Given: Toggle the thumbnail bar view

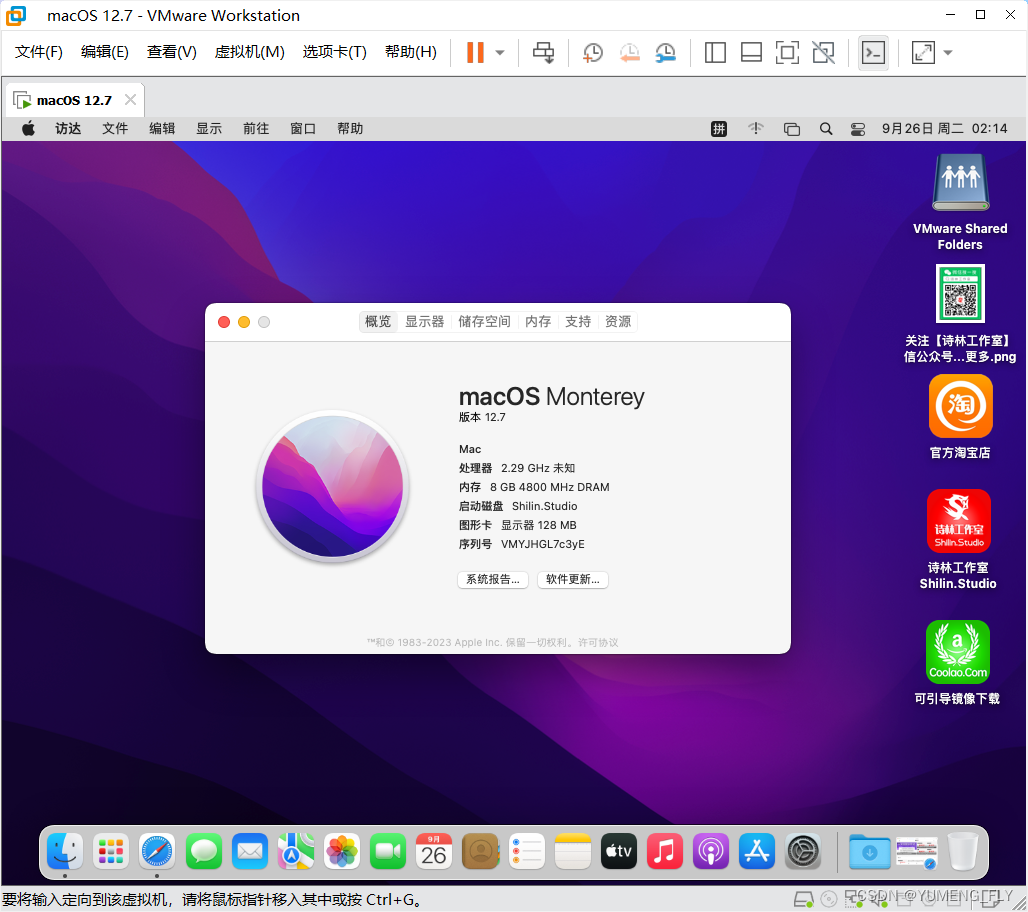Looking at the screenshot, I should 751,52.
